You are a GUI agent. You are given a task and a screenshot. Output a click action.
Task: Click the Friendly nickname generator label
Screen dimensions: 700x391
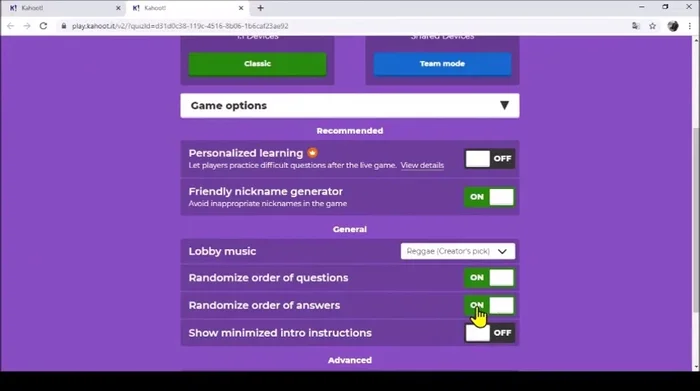[266, 191]
